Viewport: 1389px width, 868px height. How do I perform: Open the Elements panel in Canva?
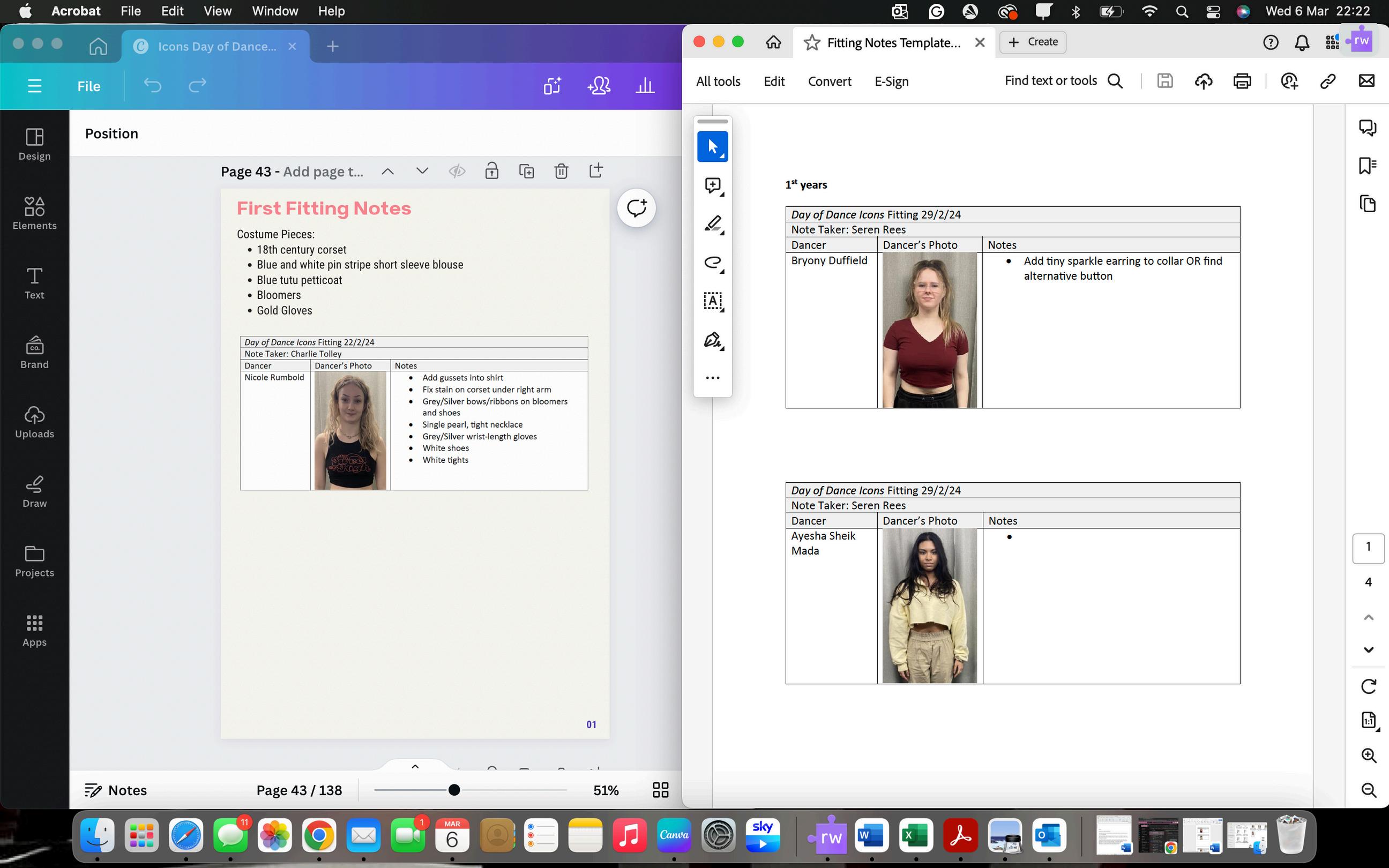(34, 213)
